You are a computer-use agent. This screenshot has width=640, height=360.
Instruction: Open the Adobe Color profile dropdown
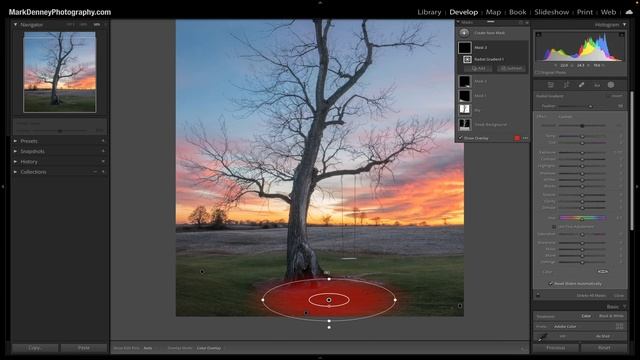coord(565,327)
